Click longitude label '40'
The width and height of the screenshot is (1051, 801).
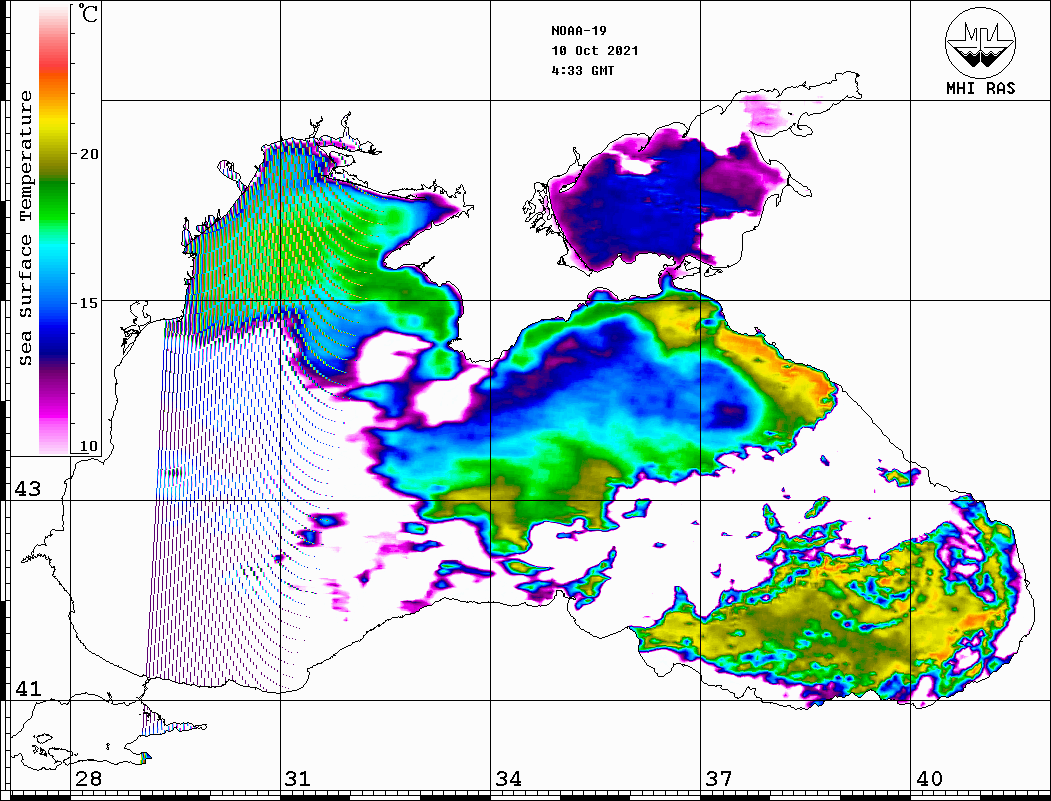point(929,779)
